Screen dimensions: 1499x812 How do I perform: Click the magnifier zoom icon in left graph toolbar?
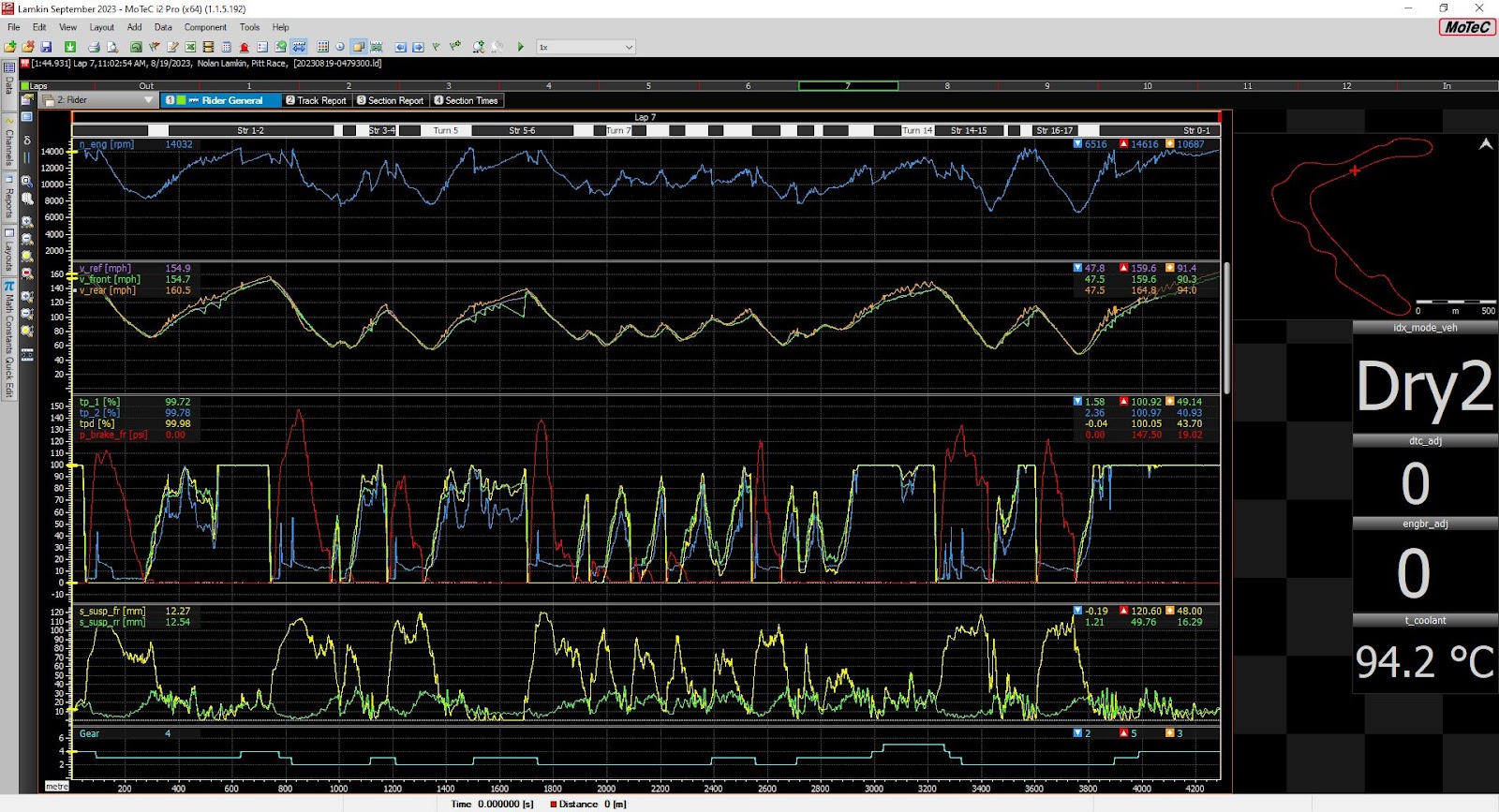tap(27, 181)
